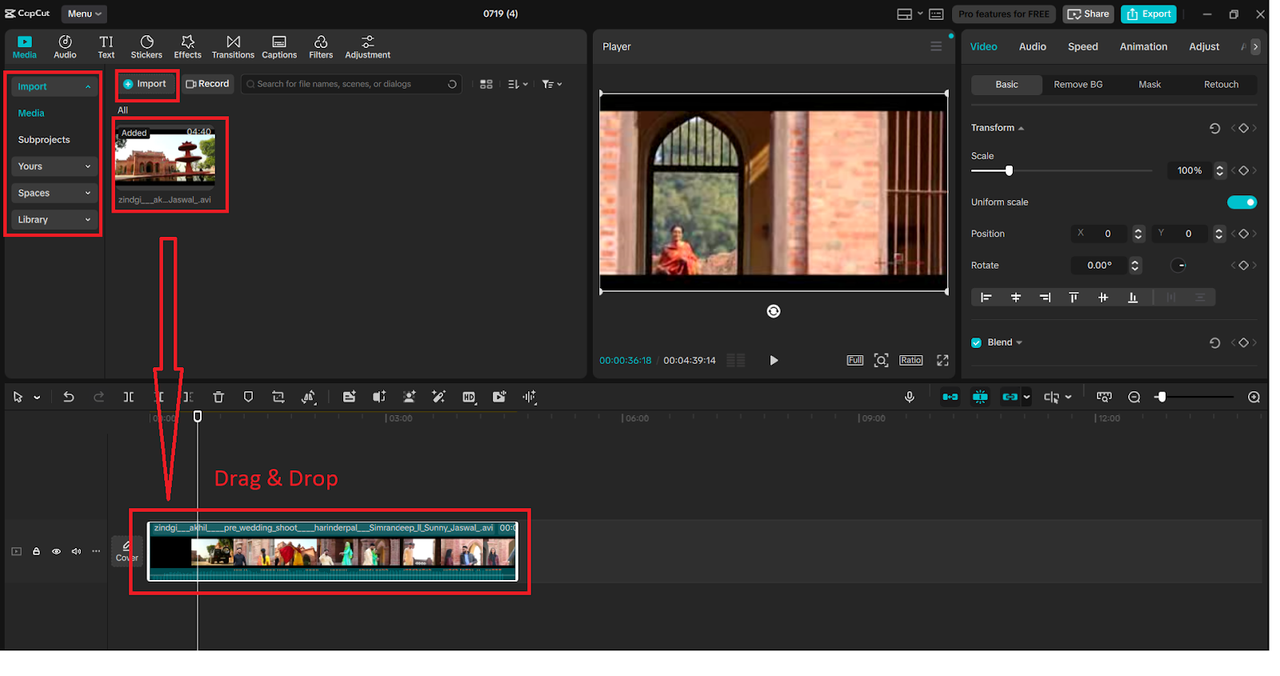Toggle the Uniform scale switch
This screenshot has height=676, width=1280.
[x=1241, y=202]
